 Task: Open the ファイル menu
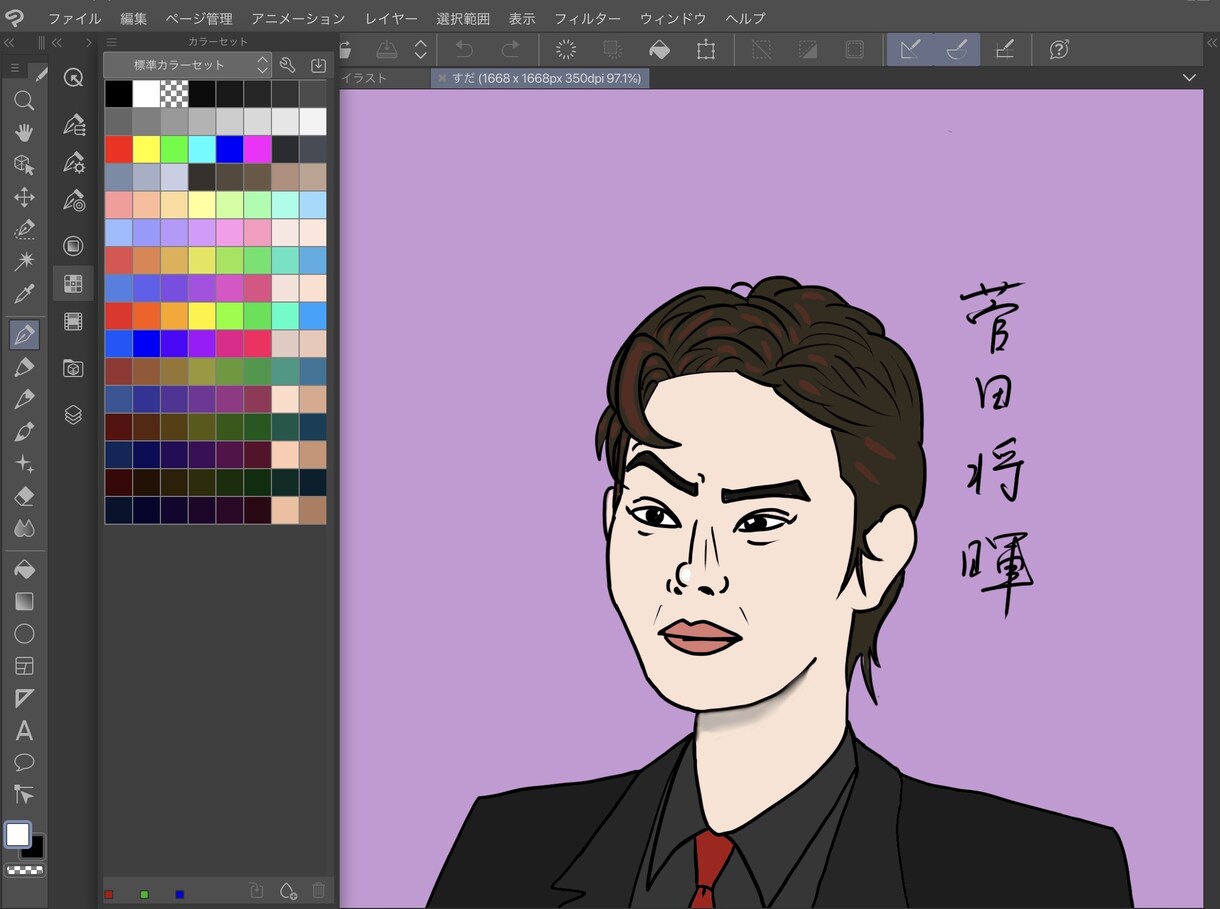[74, 19]
